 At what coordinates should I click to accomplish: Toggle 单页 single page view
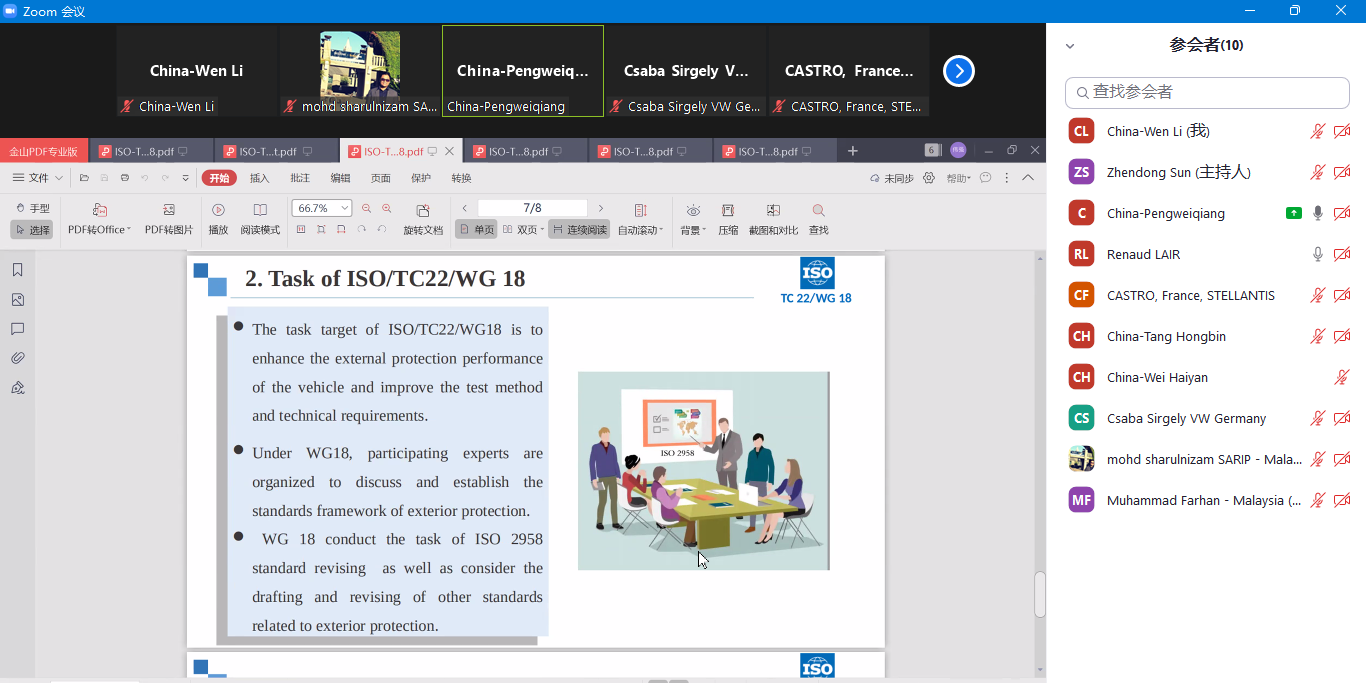(476, 230)
